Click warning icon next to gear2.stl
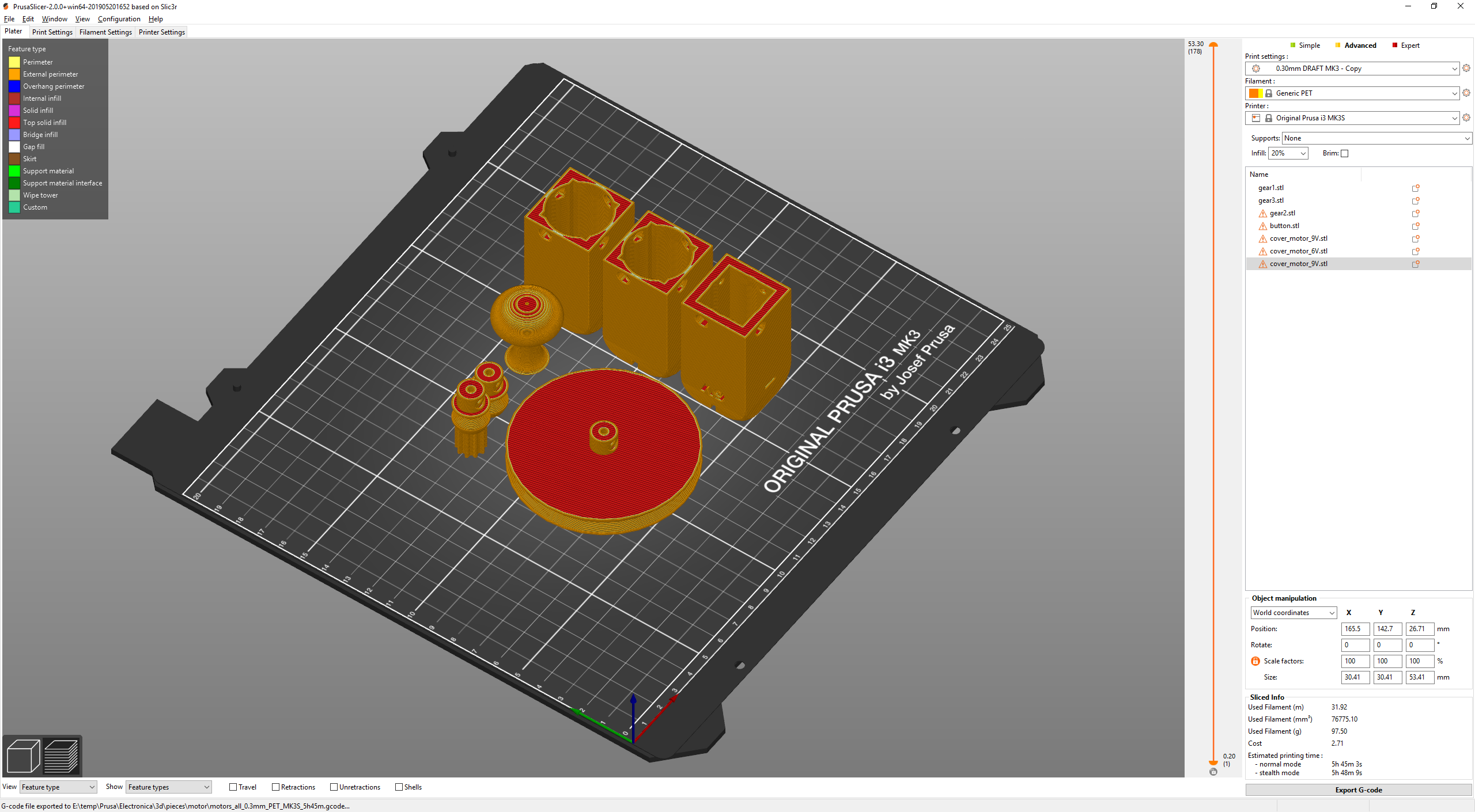 (x=1262, y=214)
